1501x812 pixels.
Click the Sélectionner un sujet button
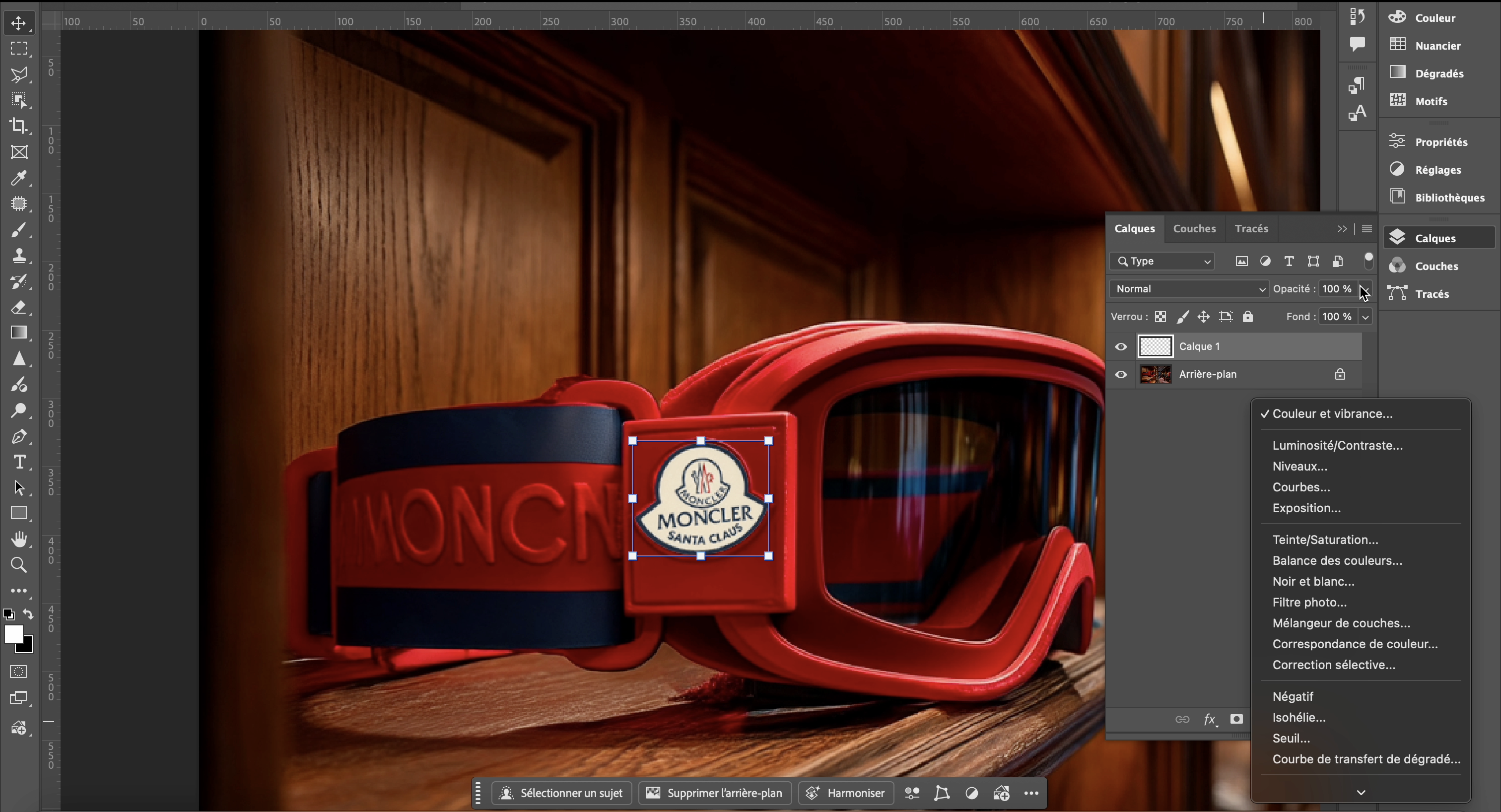pyautogui.click(x=562, y=793)
